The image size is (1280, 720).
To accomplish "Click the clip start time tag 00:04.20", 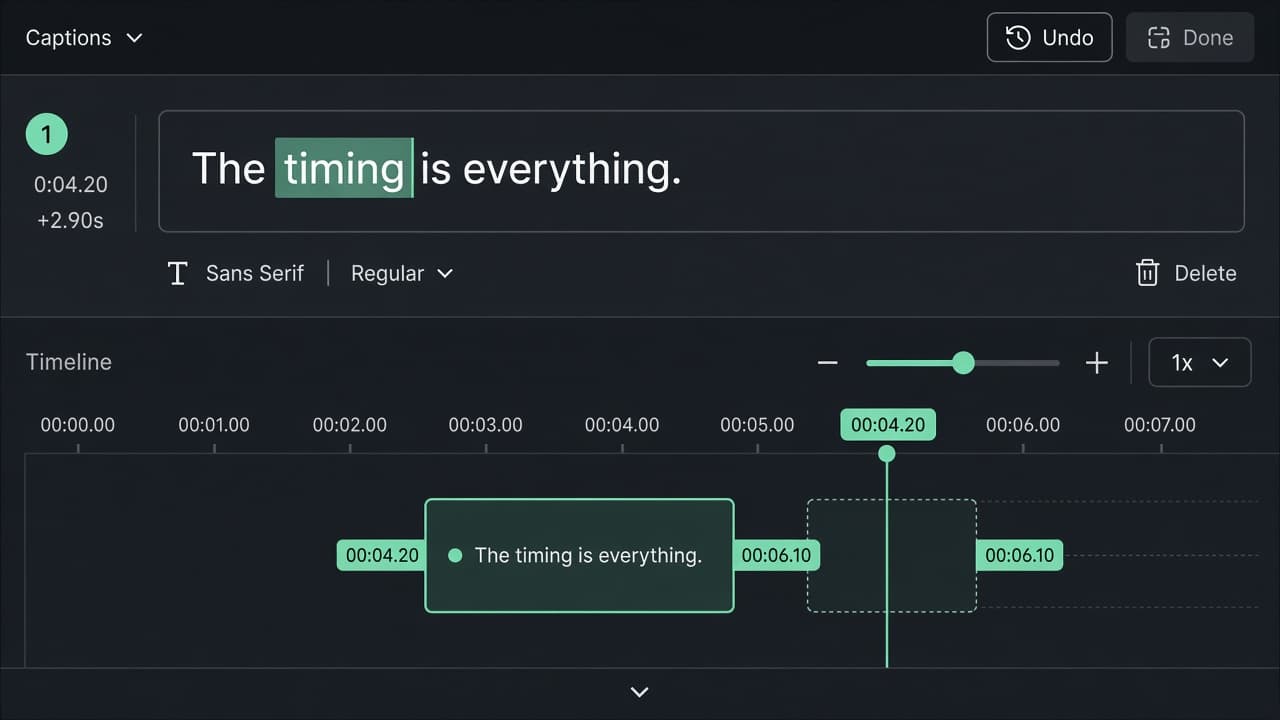I will 382,555.
